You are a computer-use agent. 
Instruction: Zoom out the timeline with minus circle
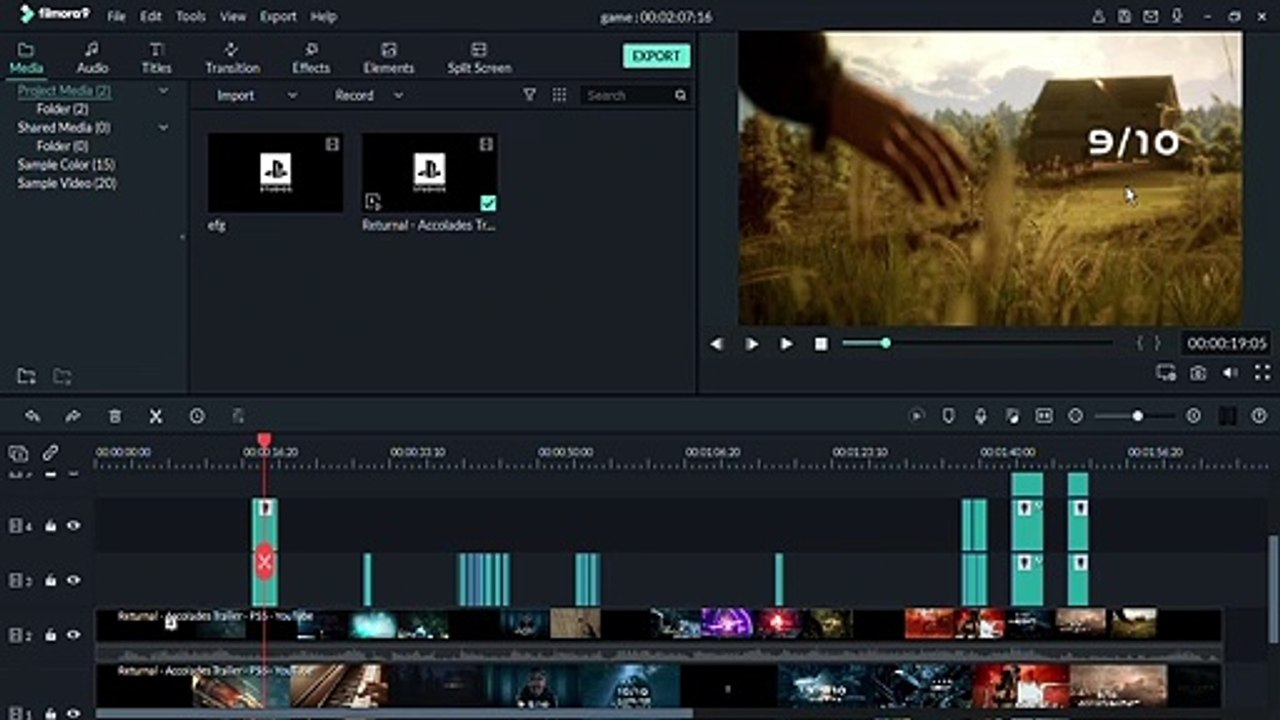(1075, 416)
